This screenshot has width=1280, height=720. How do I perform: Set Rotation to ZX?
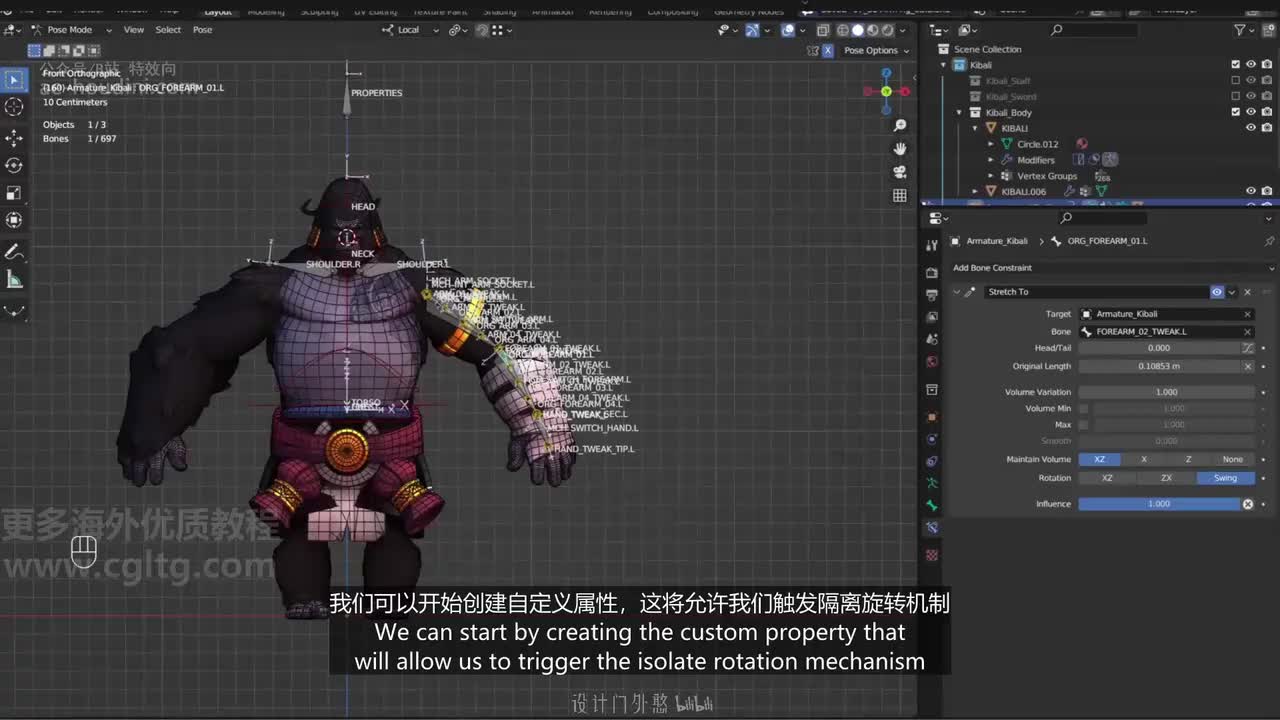click(x=1166, y=478)
